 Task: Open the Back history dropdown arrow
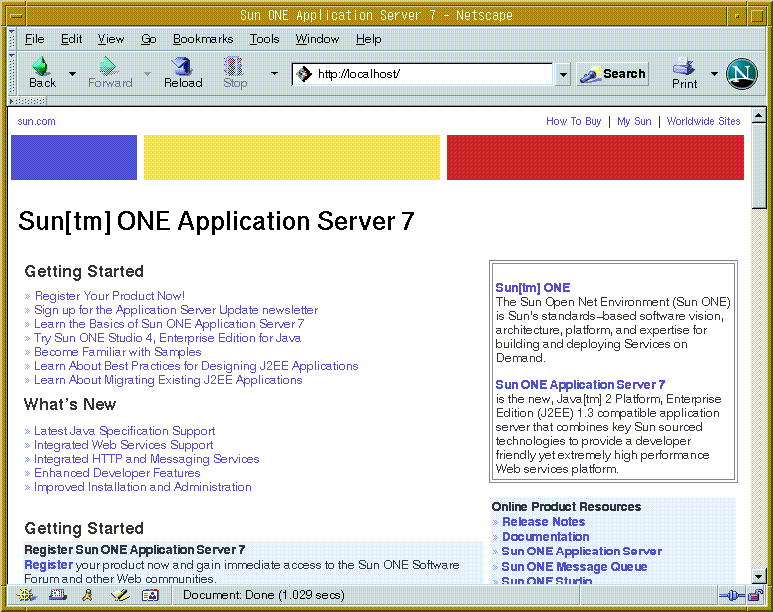pos(72,73)
